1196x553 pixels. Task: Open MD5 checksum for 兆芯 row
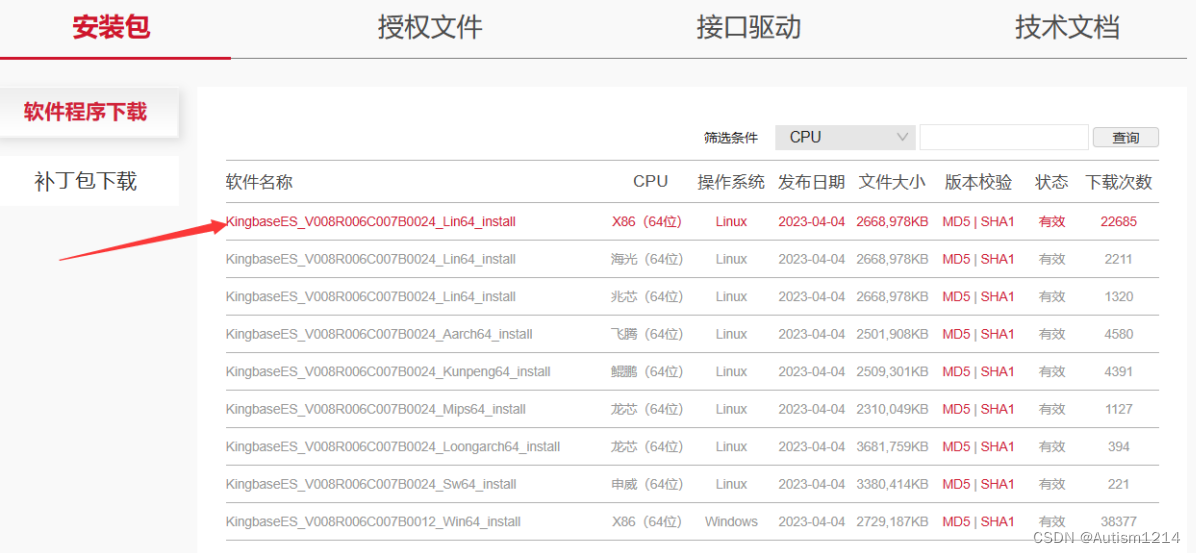[x=956, y=297]
